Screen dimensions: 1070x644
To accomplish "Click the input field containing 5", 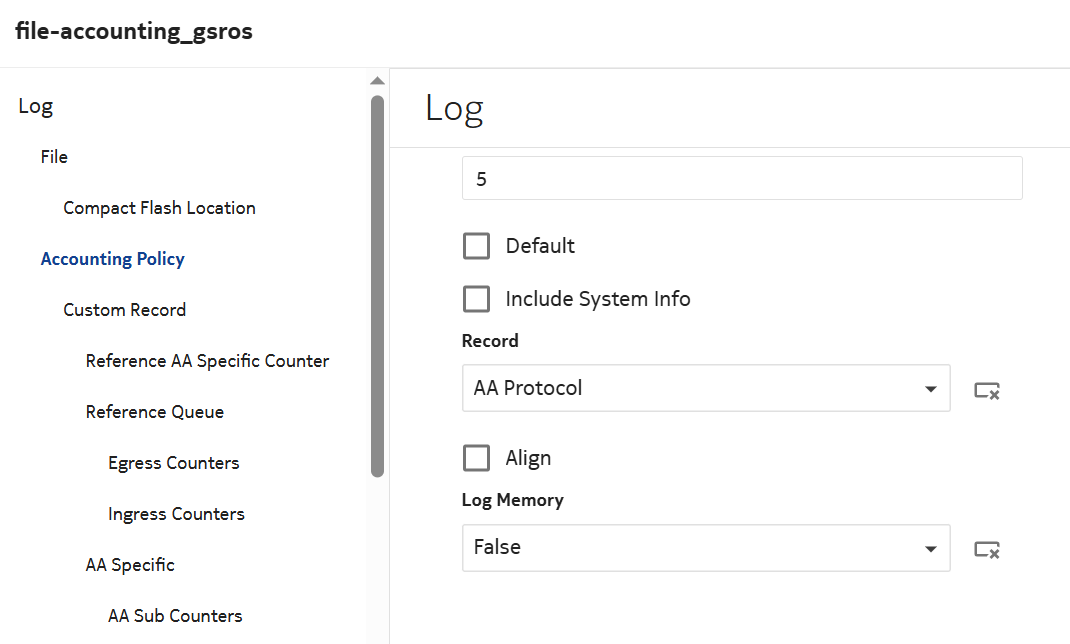I will (x=741, y=179).
